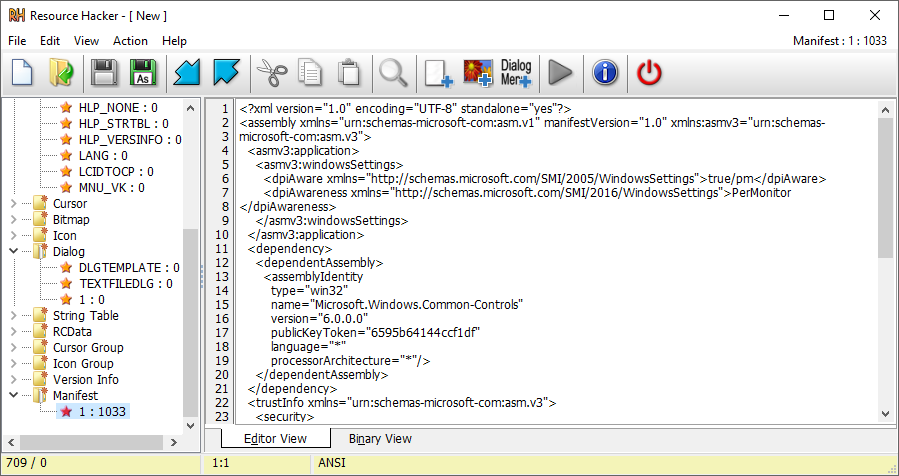
Task: Open a file with the folder icon
Action: coord(61,72)
